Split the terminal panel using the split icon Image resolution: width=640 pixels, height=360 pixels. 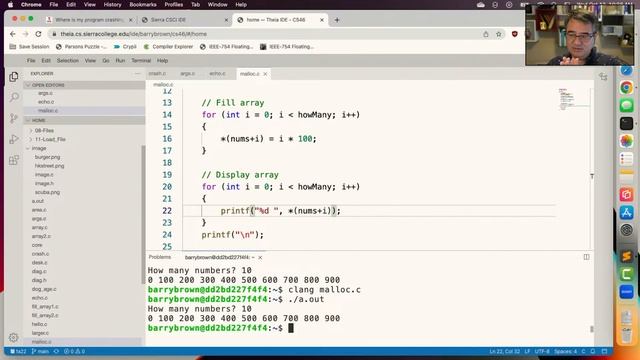(x=587, y=257)
